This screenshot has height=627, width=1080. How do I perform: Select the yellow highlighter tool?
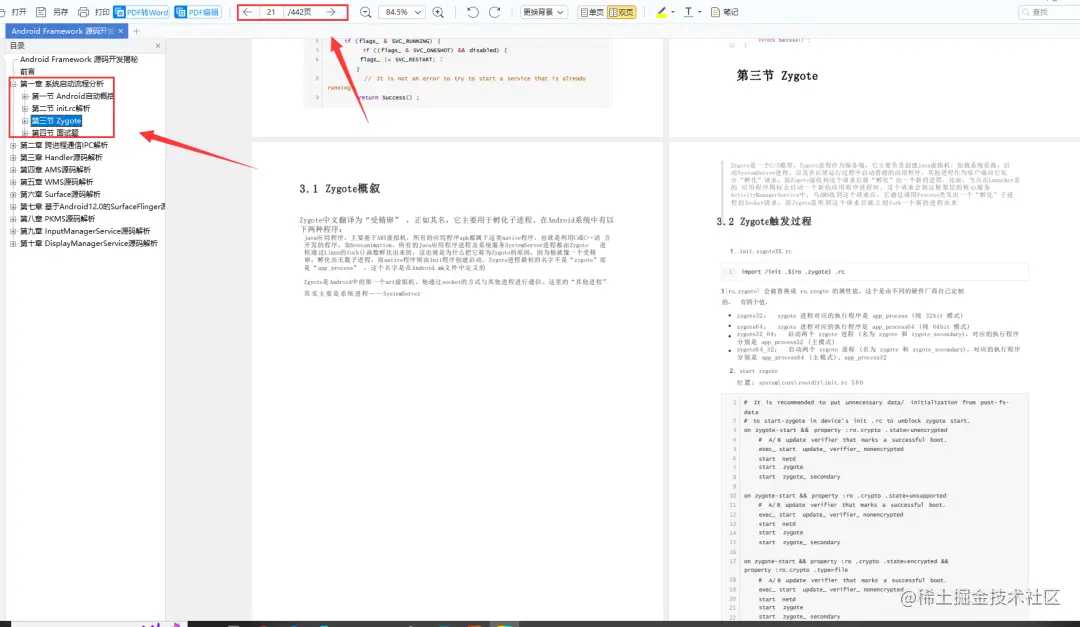click(x=661, y=12)
